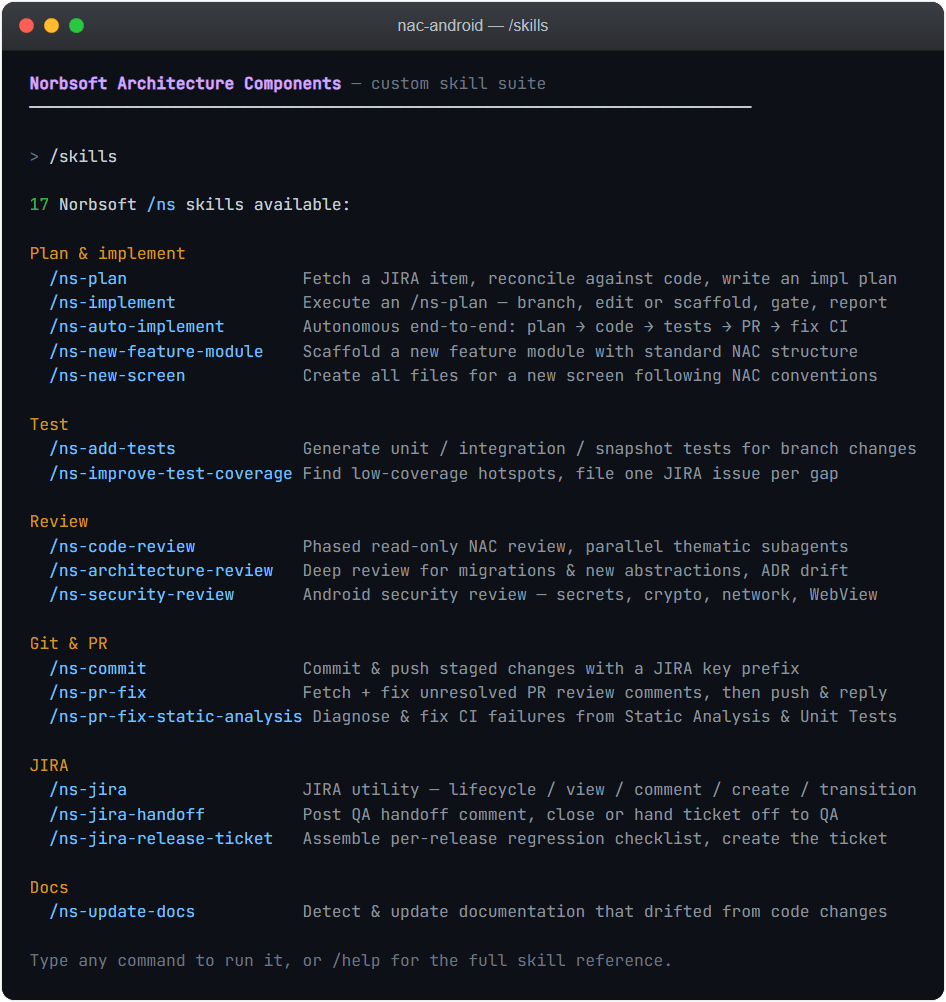Click the /ns-add-tests command
Viewport: 946px width, 1002px height.
tap(112, 449)
